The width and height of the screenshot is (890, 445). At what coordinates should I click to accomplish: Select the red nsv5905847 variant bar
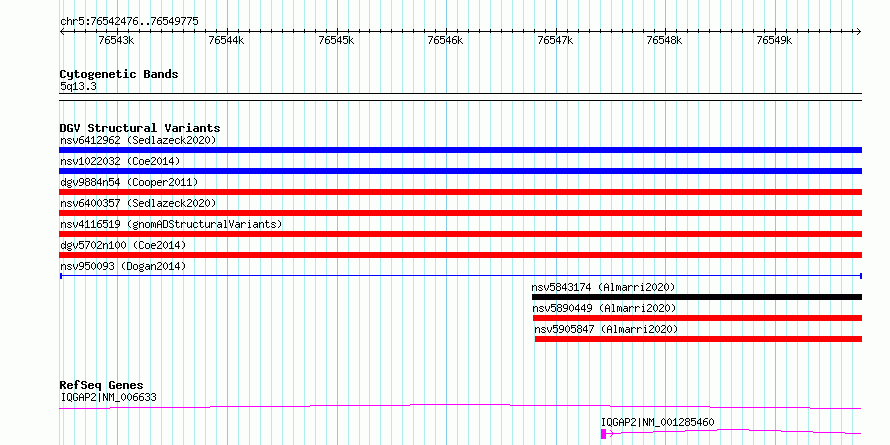(698, 339)
